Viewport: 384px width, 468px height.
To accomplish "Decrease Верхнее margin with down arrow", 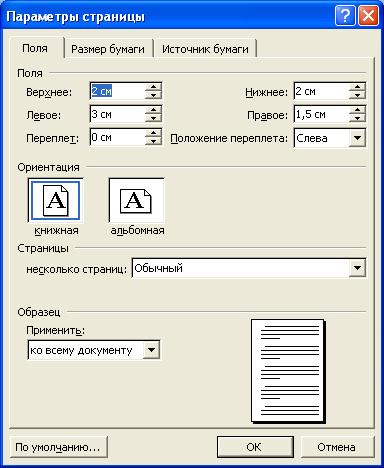I will click(x=153, y=95).
